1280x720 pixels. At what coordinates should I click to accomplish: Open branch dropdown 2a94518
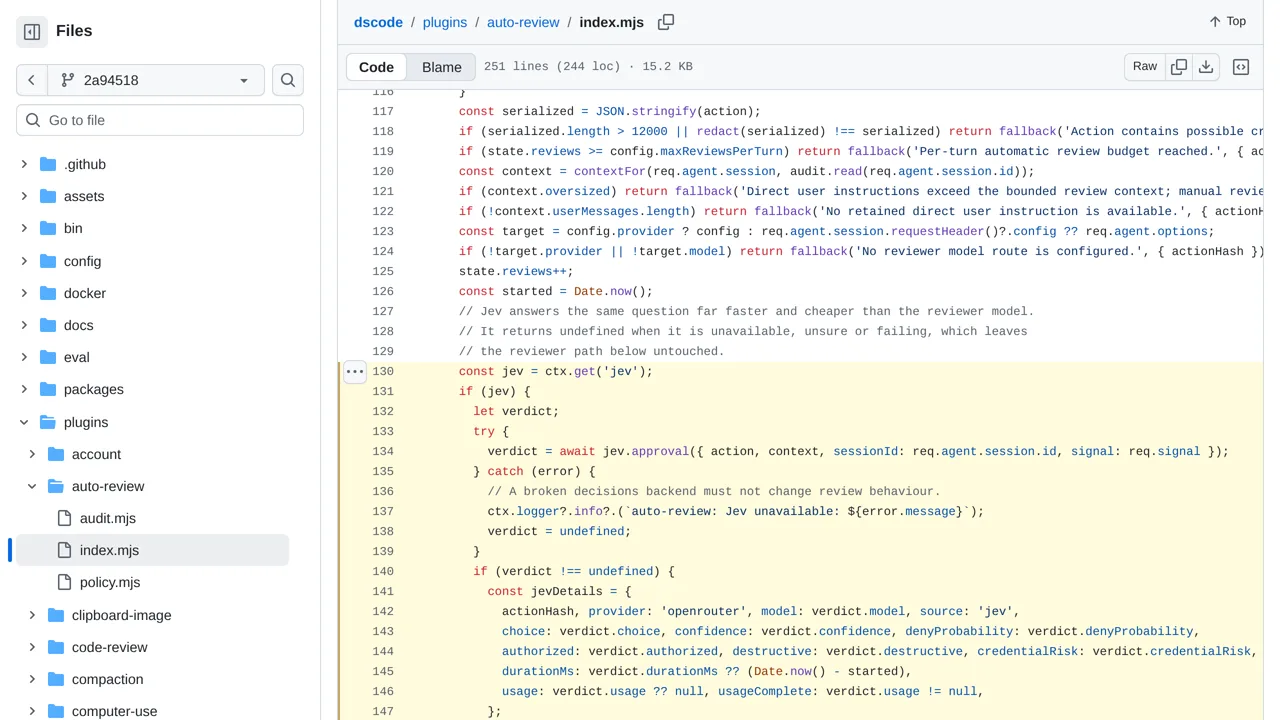click(156, 80)
